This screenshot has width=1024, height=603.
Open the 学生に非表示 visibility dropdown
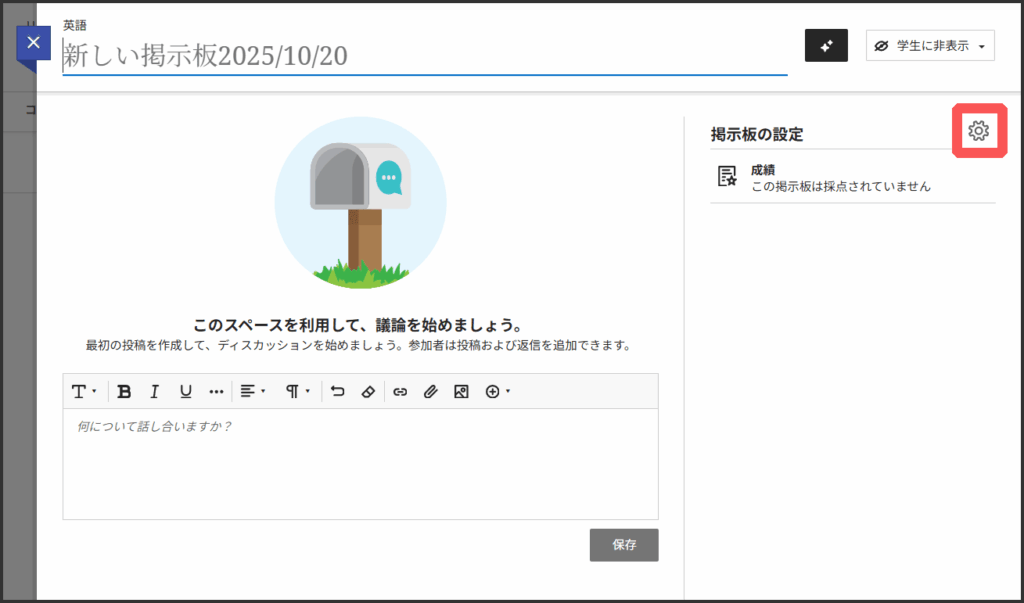(x=930, y=46)
